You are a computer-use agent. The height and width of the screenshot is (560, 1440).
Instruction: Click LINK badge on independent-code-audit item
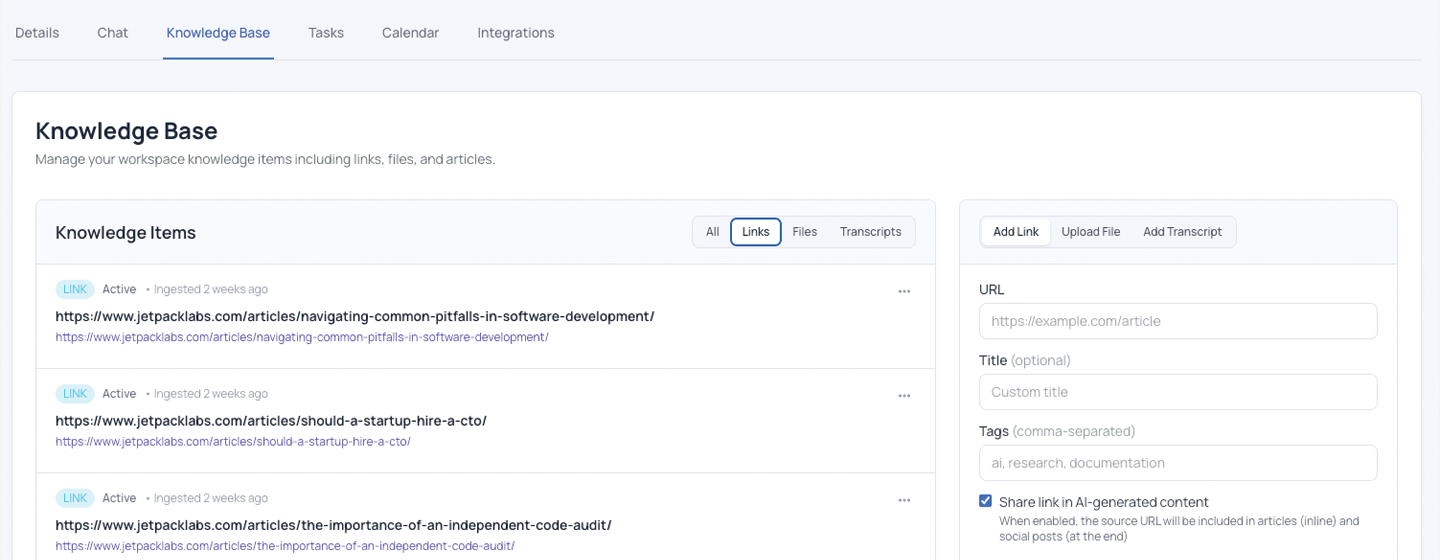pyautogui.click(x=75, y=498)
